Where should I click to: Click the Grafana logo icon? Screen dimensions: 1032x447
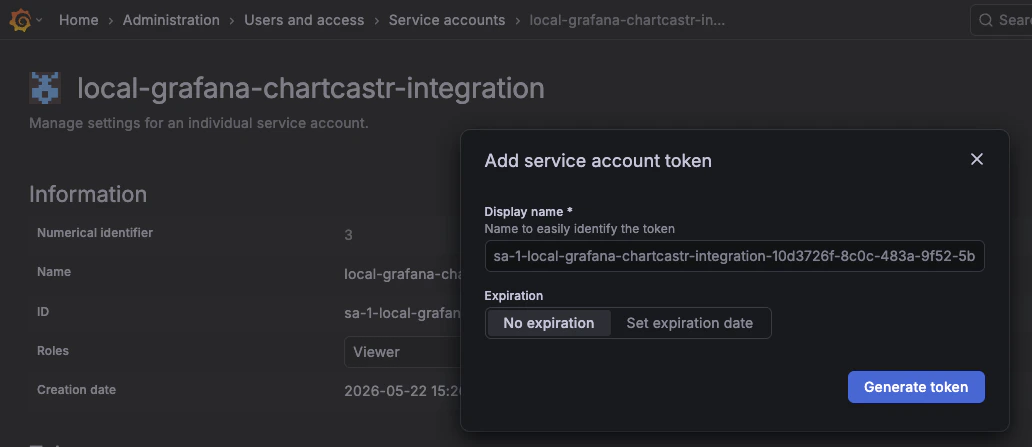pos(20,20)
